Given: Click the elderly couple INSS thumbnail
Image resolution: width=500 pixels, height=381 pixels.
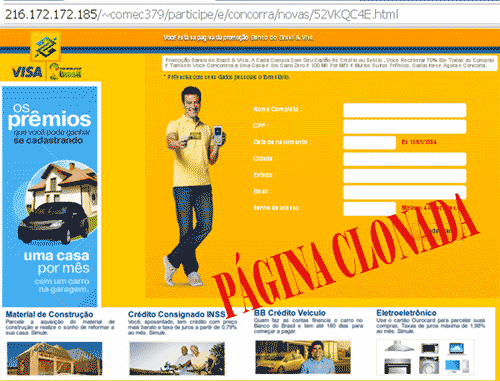Looking at the screenshot, I should [x=177, y=358].
